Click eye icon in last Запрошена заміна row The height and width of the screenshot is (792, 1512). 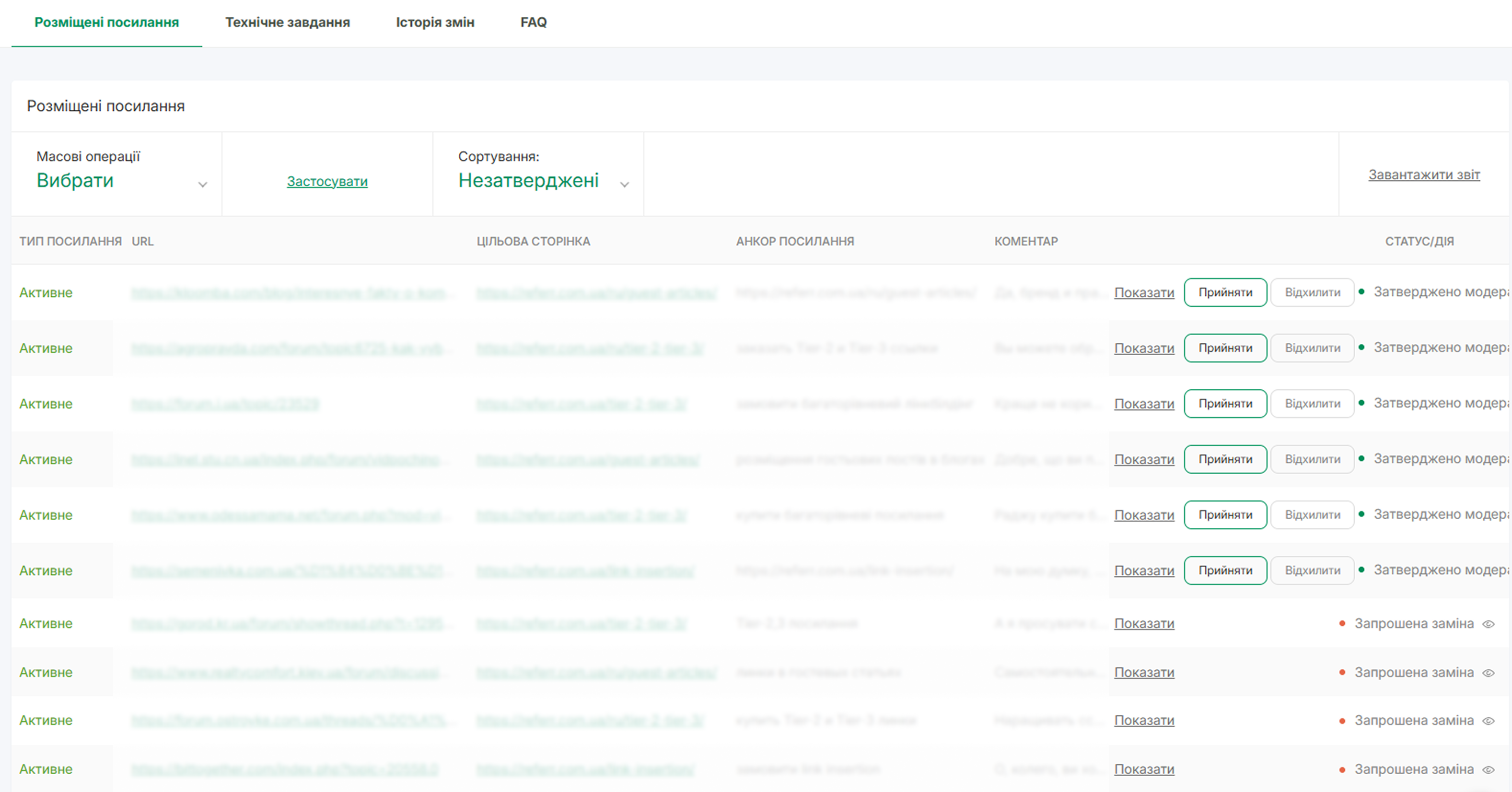click(x=1489, y=769)
